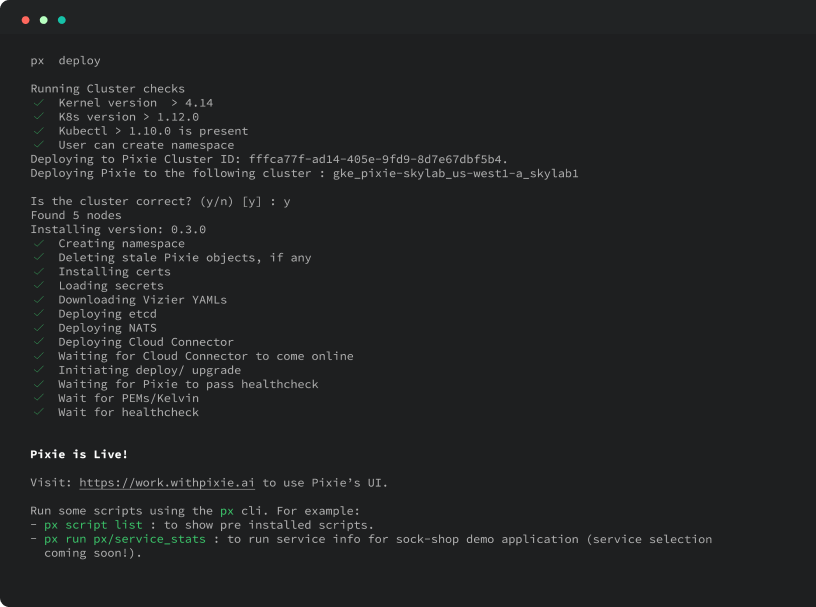Image resolution: width=816 pixels, height=607 pixels.
Task: Click the red close window dot
Action: 26,20
